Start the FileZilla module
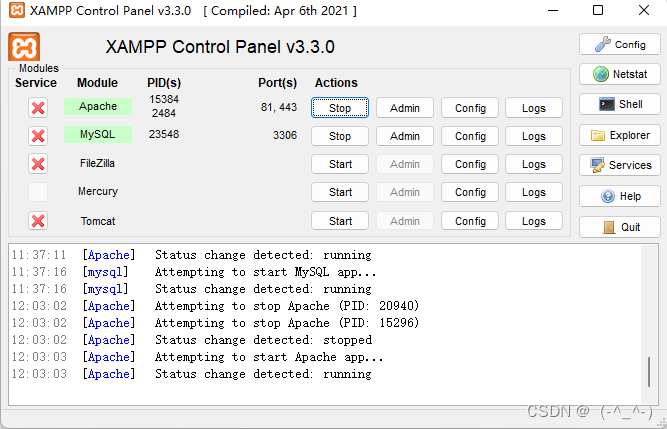 click(x=340, y=164)
